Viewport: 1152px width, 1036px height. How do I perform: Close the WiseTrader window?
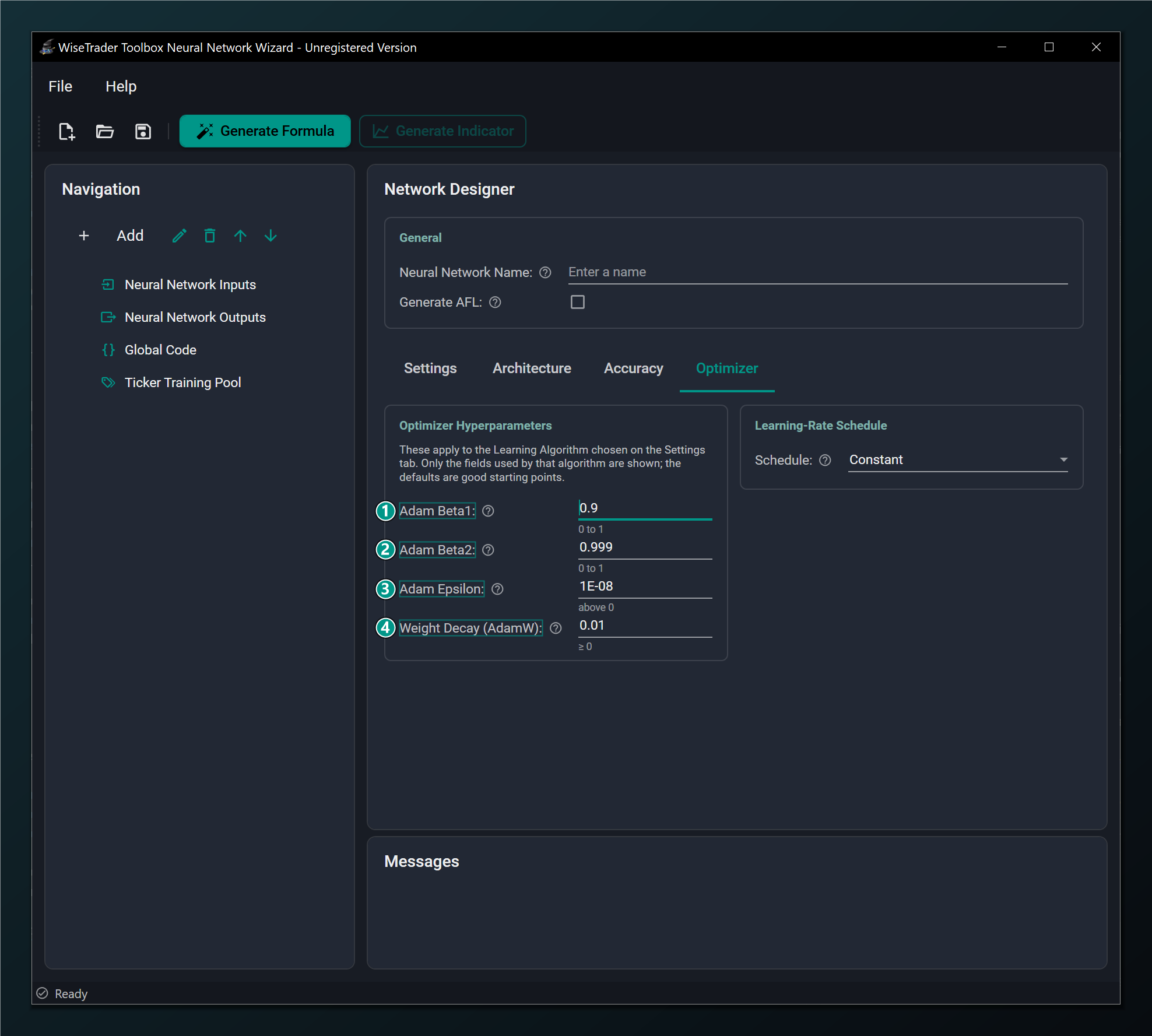click(x=1096, y=47)
